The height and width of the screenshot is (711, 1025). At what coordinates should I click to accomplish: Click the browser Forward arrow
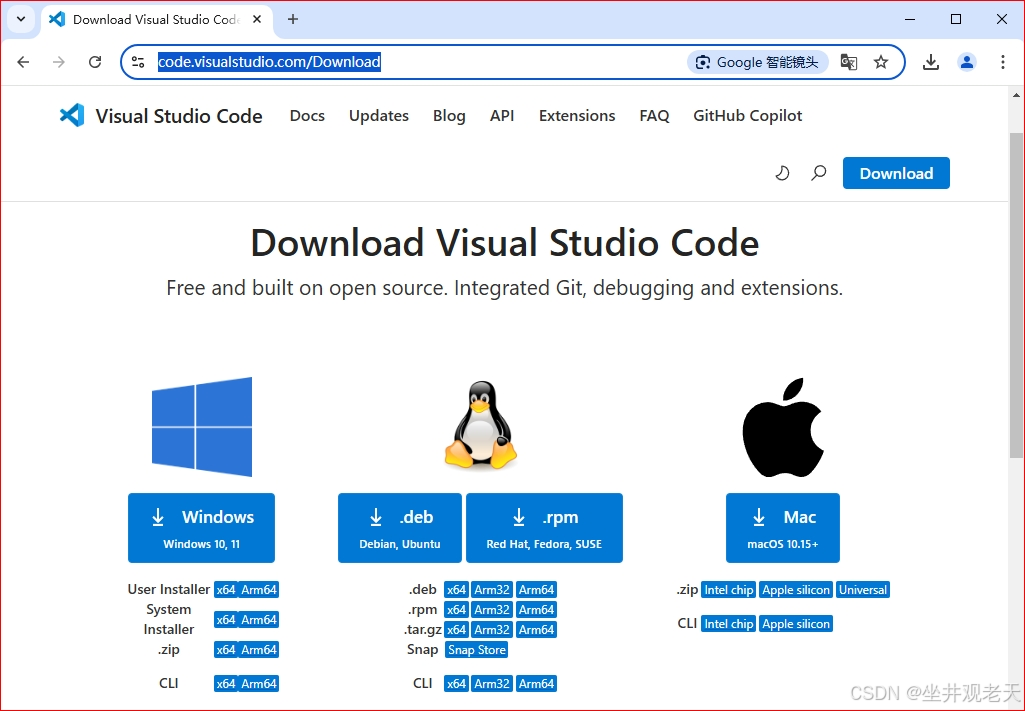pyautogui.click(x=59, y=62)
